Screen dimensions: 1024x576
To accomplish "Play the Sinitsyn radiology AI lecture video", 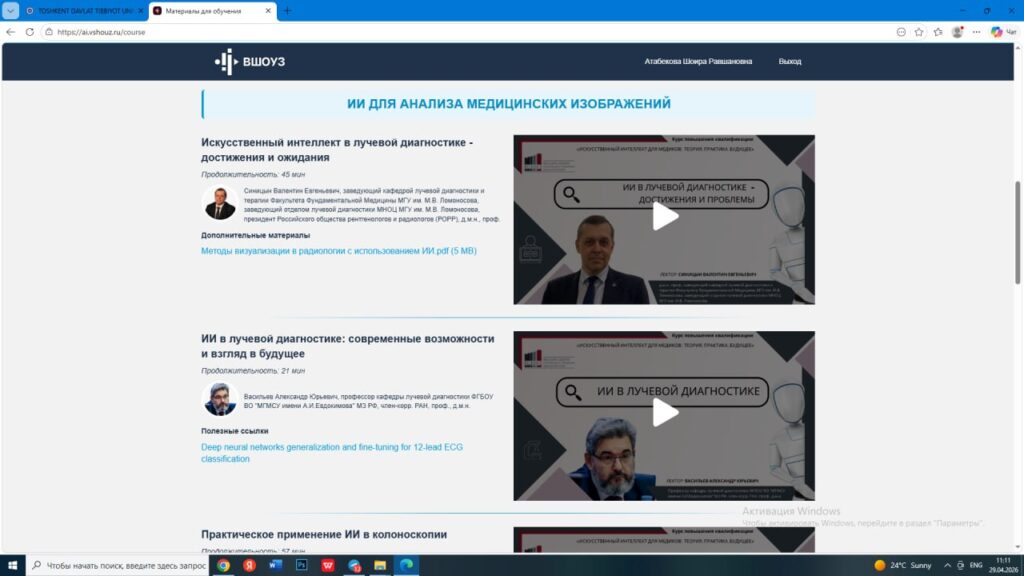I will [x=665, y=217].
